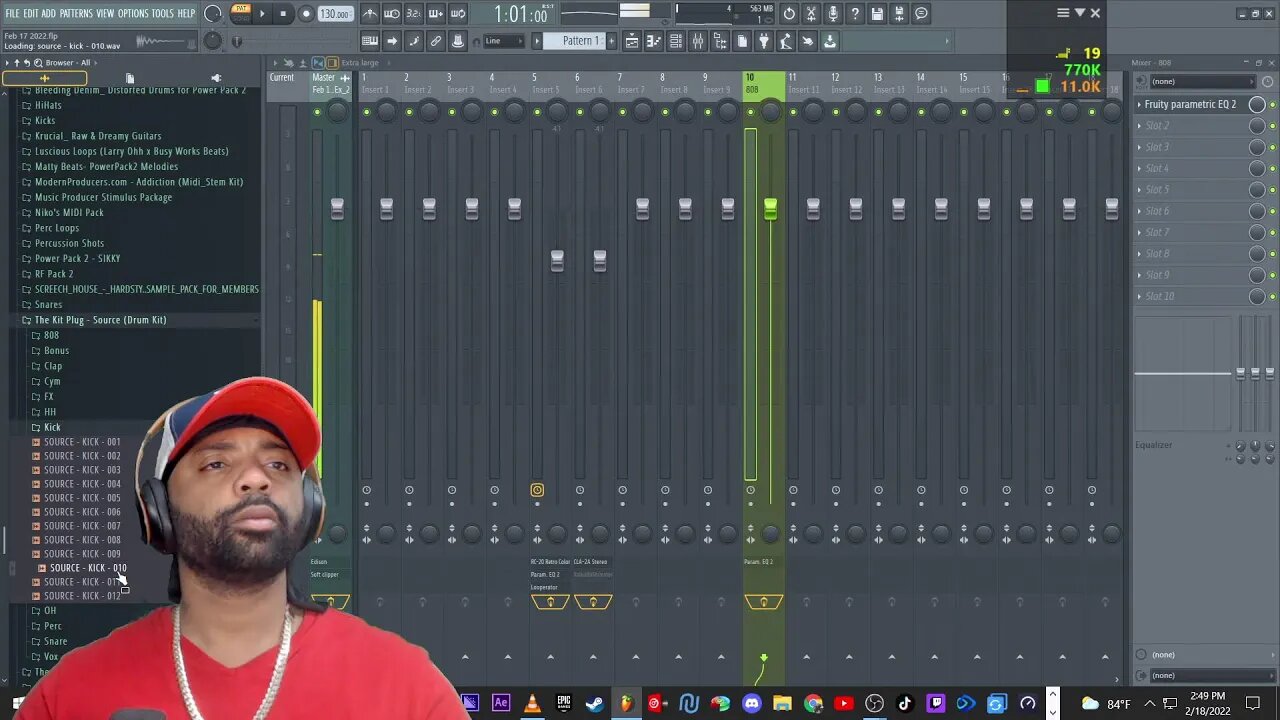This screenshot has height=720, width=1280.
Task: Open Steam from the taskbar
Action: click(595, 704)
